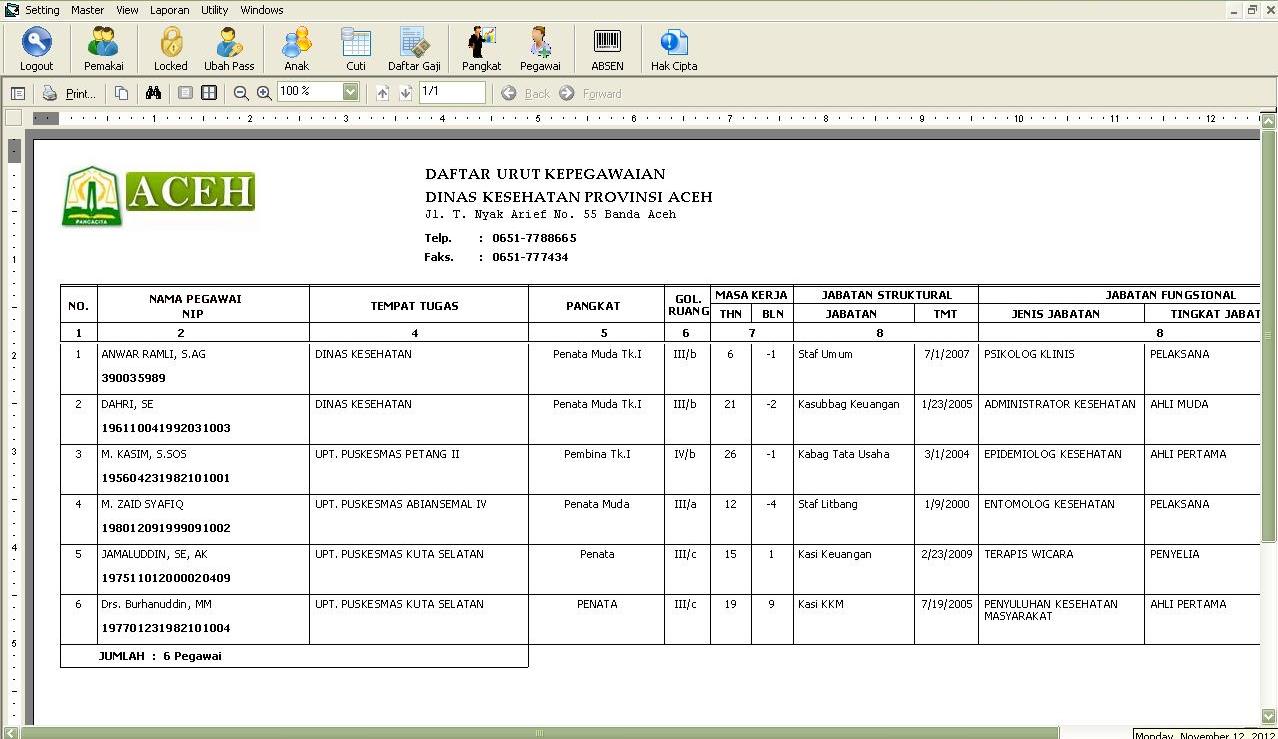This screenshot has height=739, width=1278.
Task: Switch to multiple pages view icon
Action: (x=209, y=93)
